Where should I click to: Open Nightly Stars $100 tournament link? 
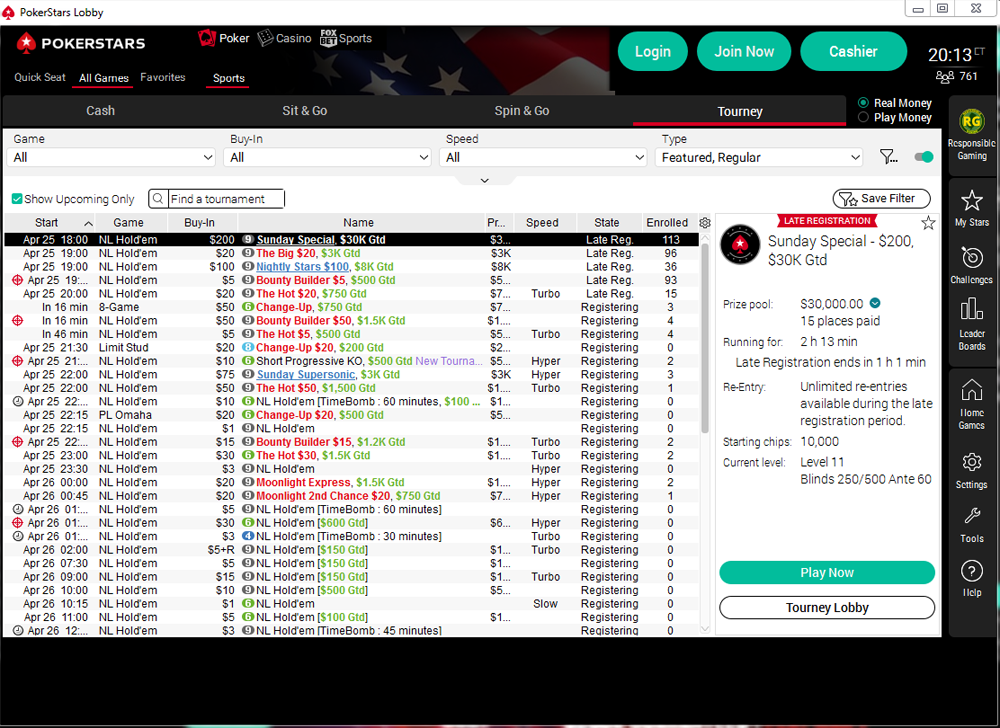[x=302, y=266]
